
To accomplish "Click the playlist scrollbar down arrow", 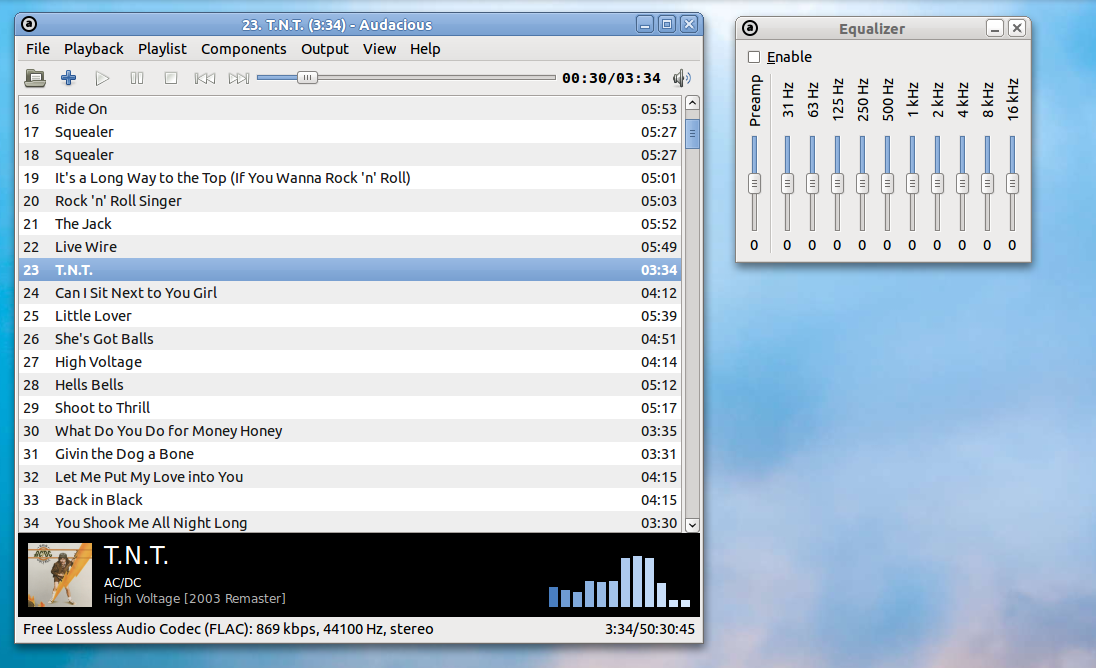I will click(x=692, y=525).
